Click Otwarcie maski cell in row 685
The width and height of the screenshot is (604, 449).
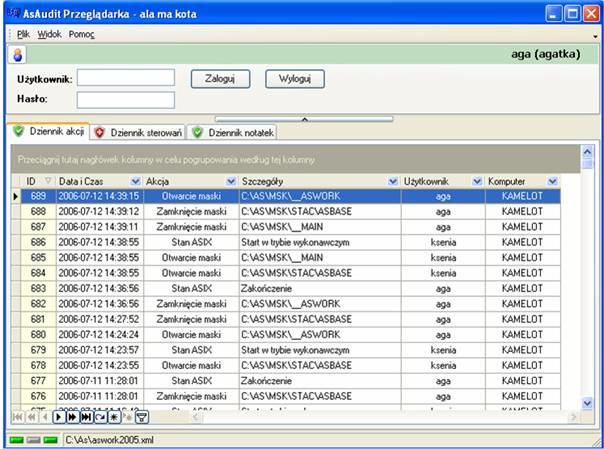pyautogui.click(x=191, y=258)
